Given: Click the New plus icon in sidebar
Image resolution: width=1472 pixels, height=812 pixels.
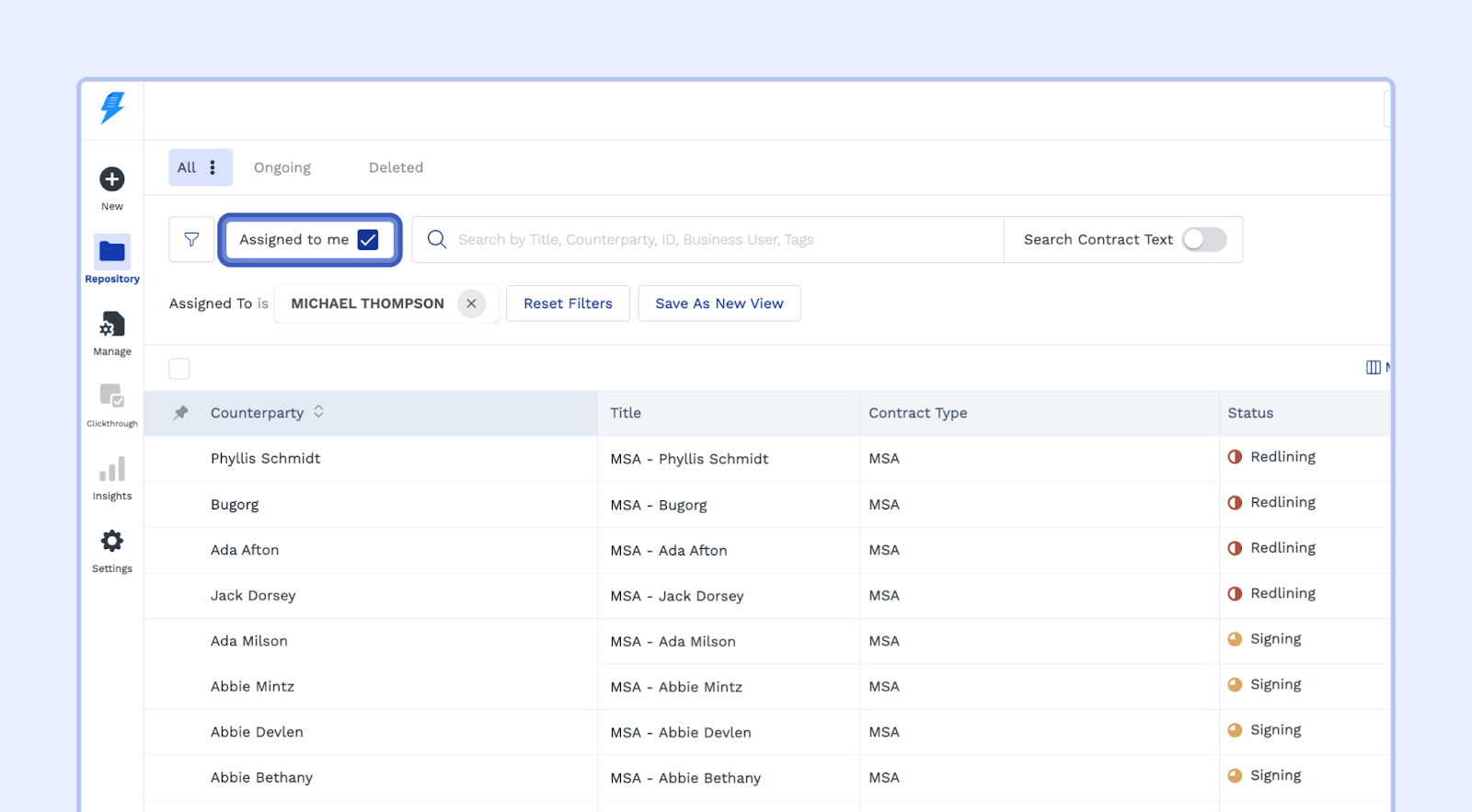Looking at the screenshot, I should 112,179.
